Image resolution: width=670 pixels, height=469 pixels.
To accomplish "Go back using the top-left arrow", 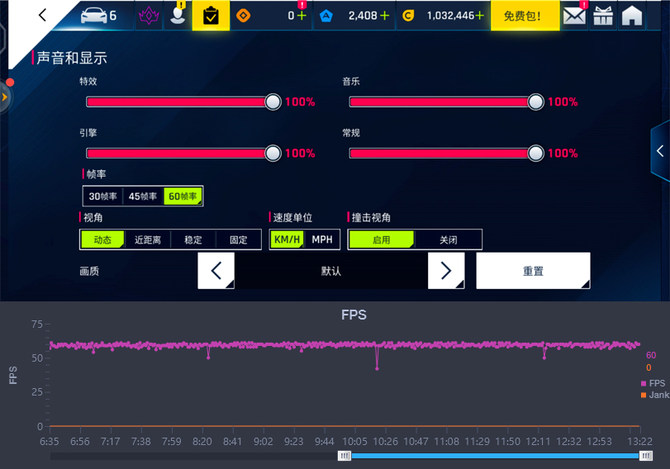I will tap(42, 15).
